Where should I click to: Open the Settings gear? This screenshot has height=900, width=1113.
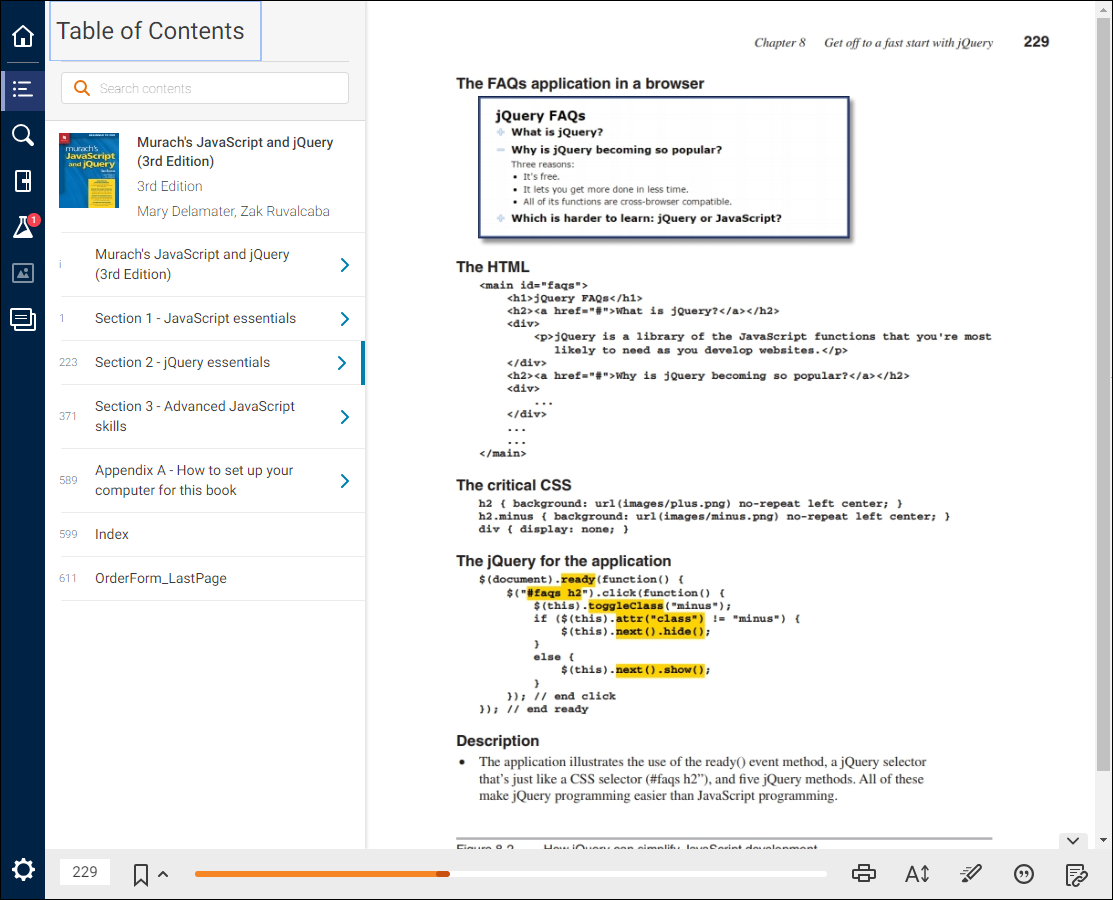pyautogui.click(x=22, y=870)
